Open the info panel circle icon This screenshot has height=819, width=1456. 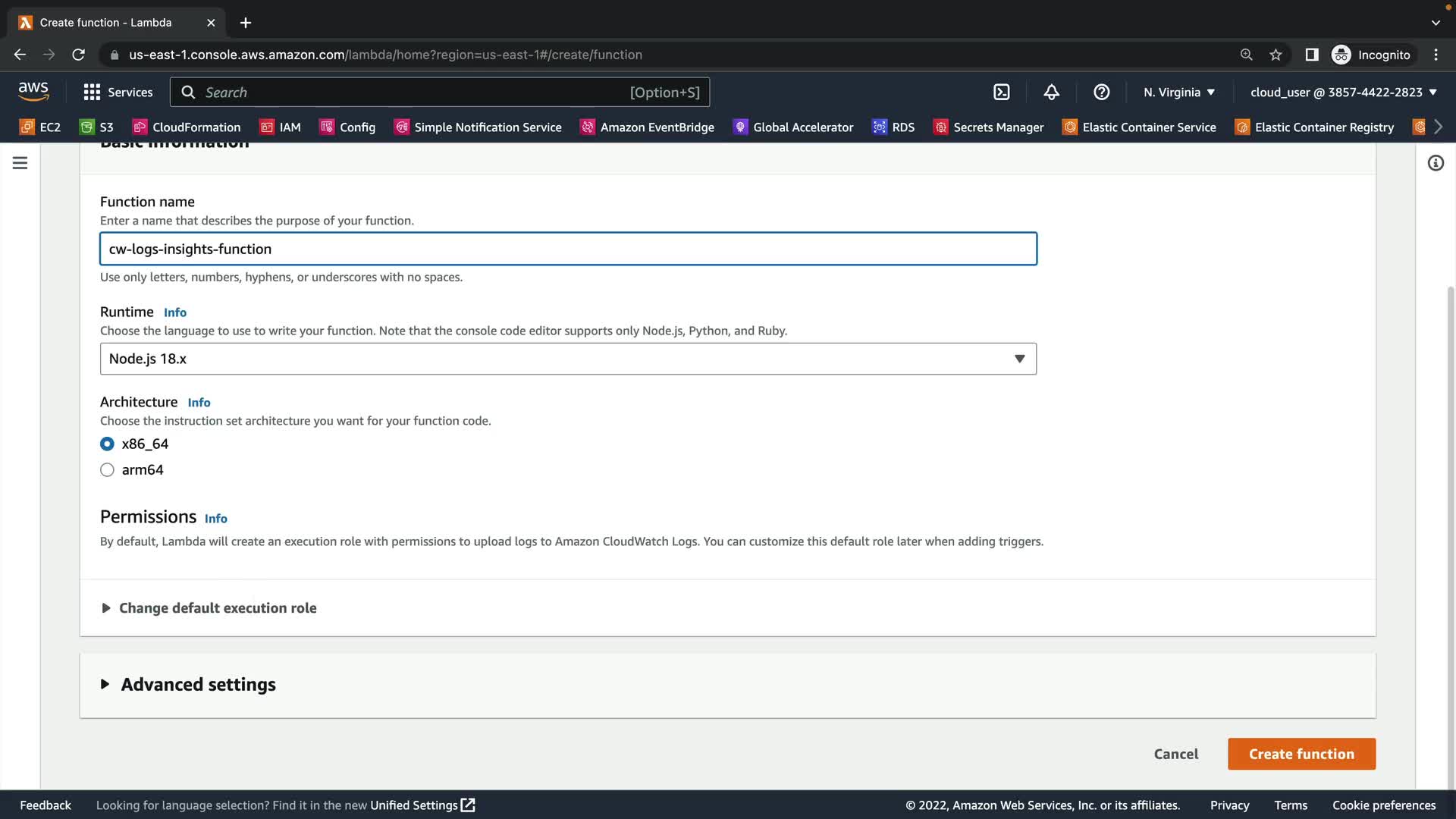1436,163
